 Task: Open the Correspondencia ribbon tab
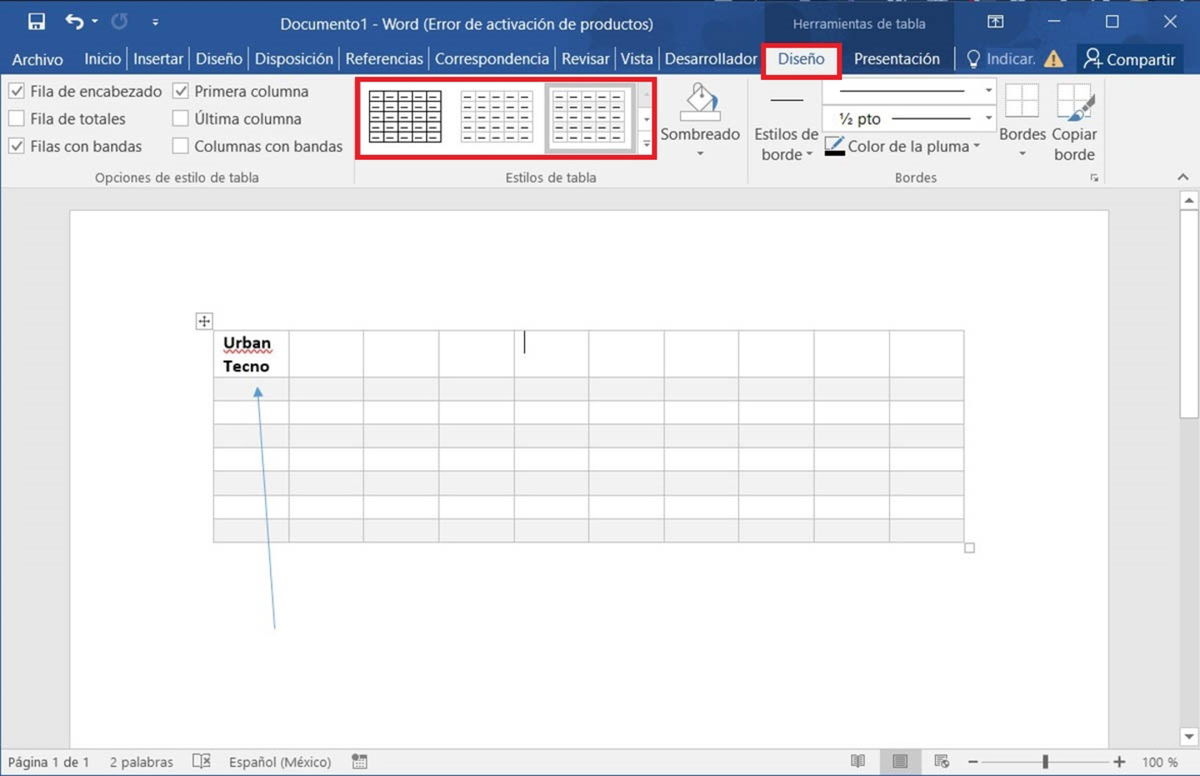coord(491,59)
